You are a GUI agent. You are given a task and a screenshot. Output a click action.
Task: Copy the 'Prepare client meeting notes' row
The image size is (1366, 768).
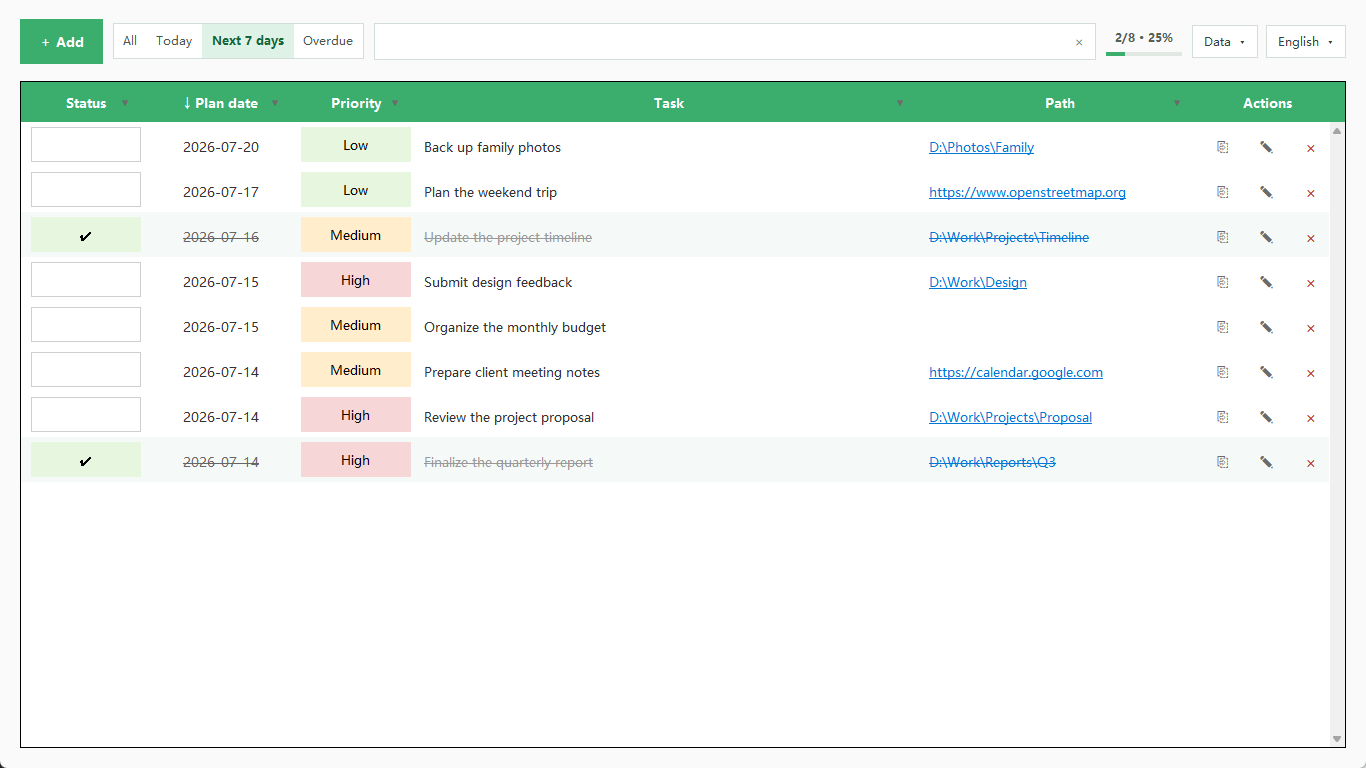click(1222, 372)
